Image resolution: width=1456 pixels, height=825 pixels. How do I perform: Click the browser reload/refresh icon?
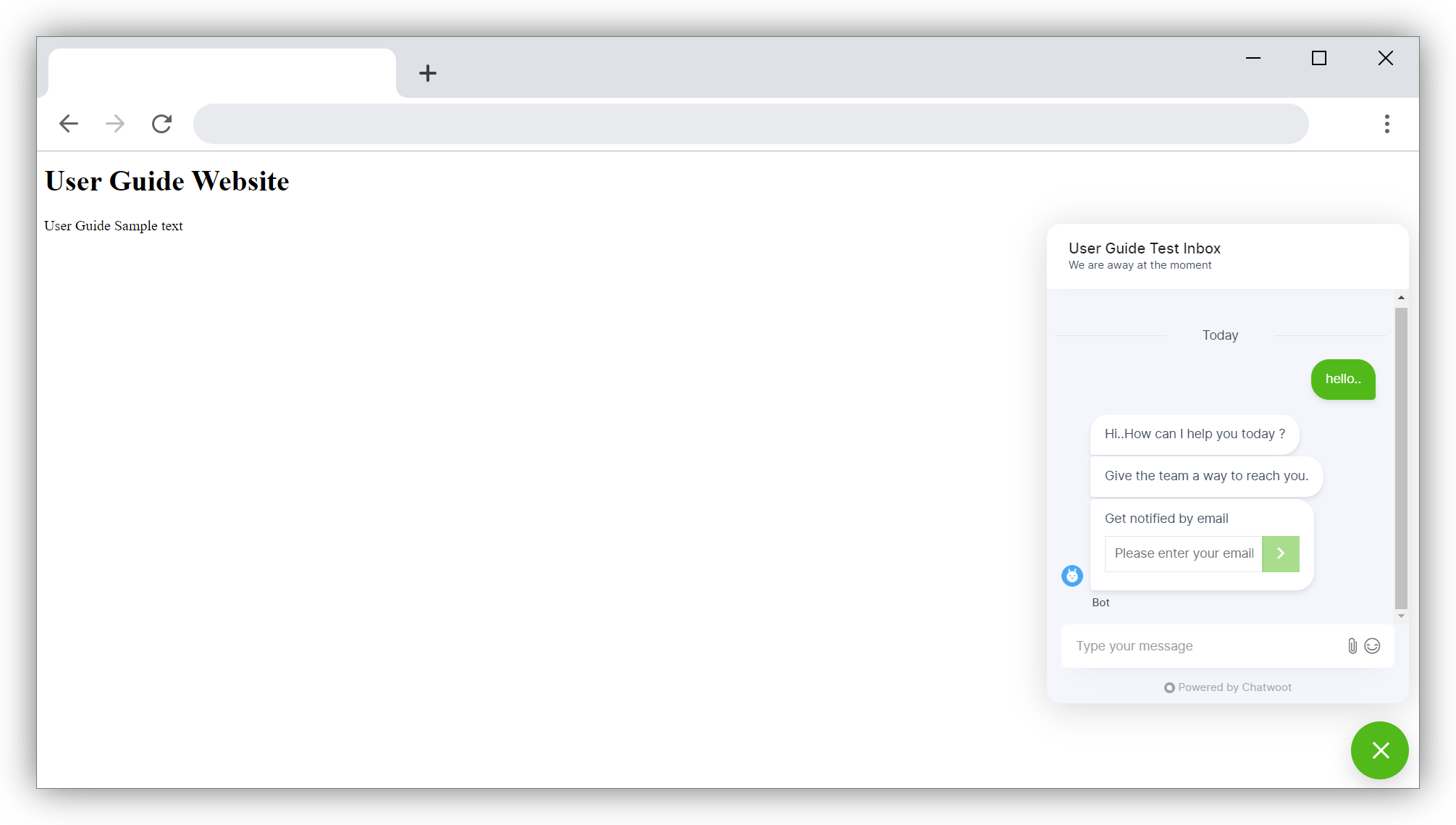tap(163, 123)
